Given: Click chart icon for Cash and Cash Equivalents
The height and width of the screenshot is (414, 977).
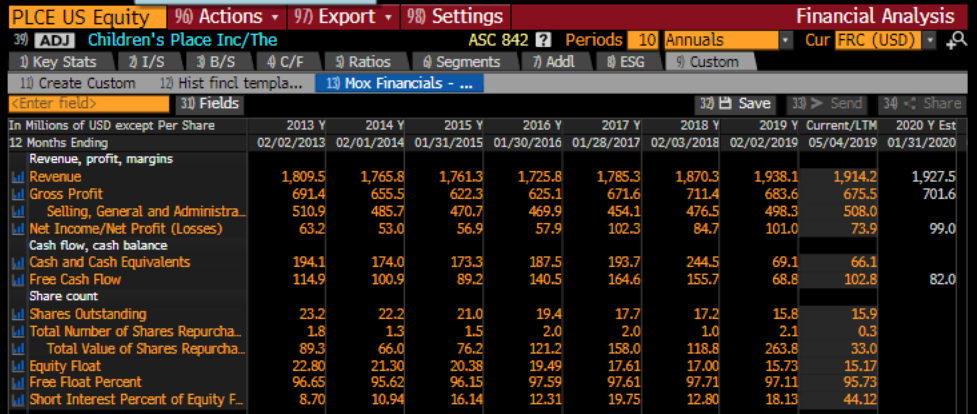Looking at the screenshot, I should [x=17, y=262].
